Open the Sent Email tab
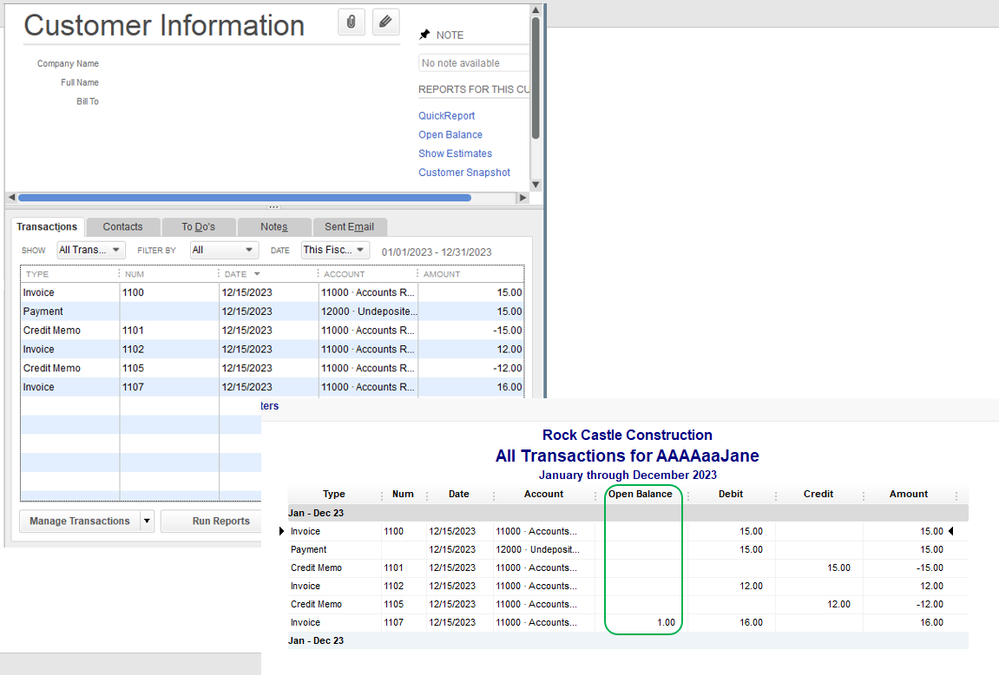This screenshot has width=999, height=675. click(349, 227)
